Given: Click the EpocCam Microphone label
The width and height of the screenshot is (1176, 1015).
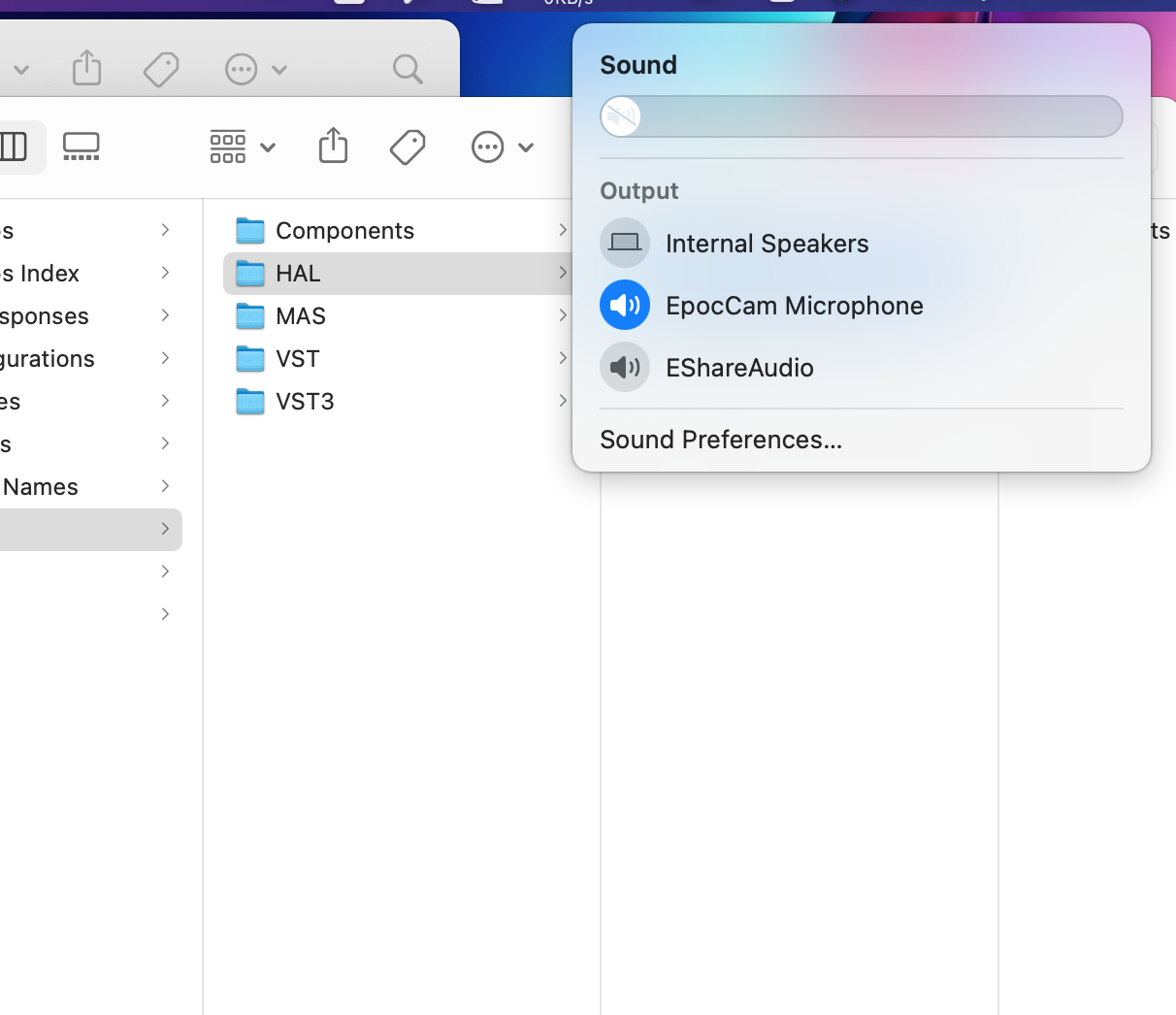Looking at the screenshot, I should (x=794, y=306).
